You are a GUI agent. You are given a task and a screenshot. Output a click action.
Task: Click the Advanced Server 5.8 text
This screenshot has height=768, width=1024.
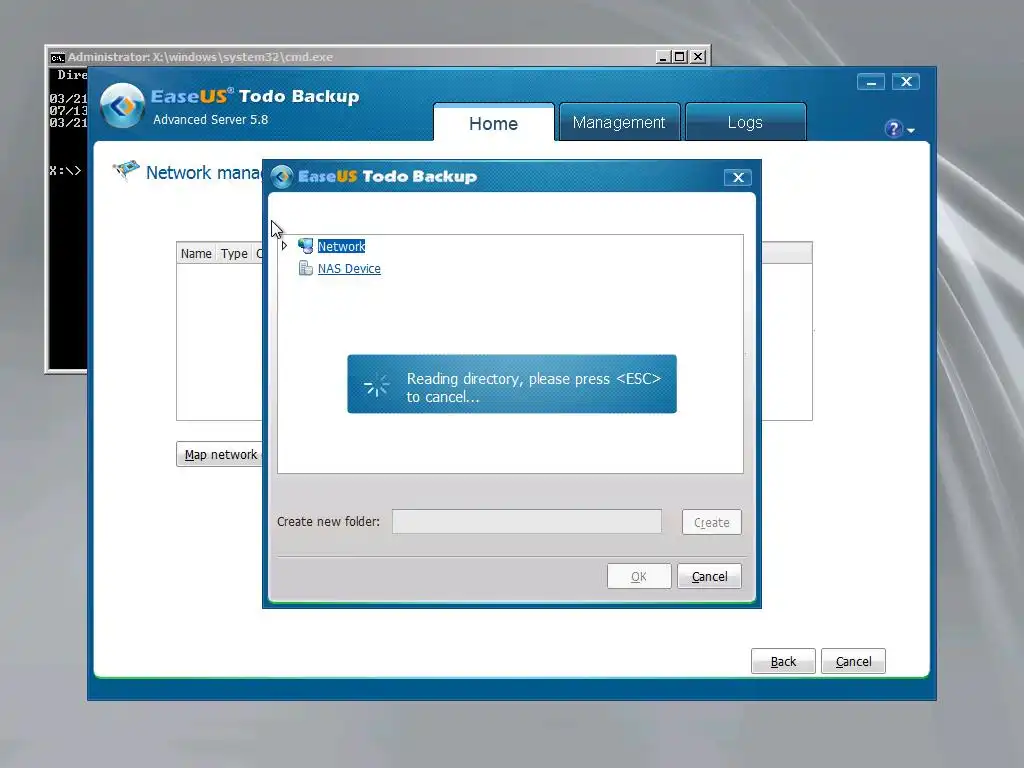tap(210, 120)
